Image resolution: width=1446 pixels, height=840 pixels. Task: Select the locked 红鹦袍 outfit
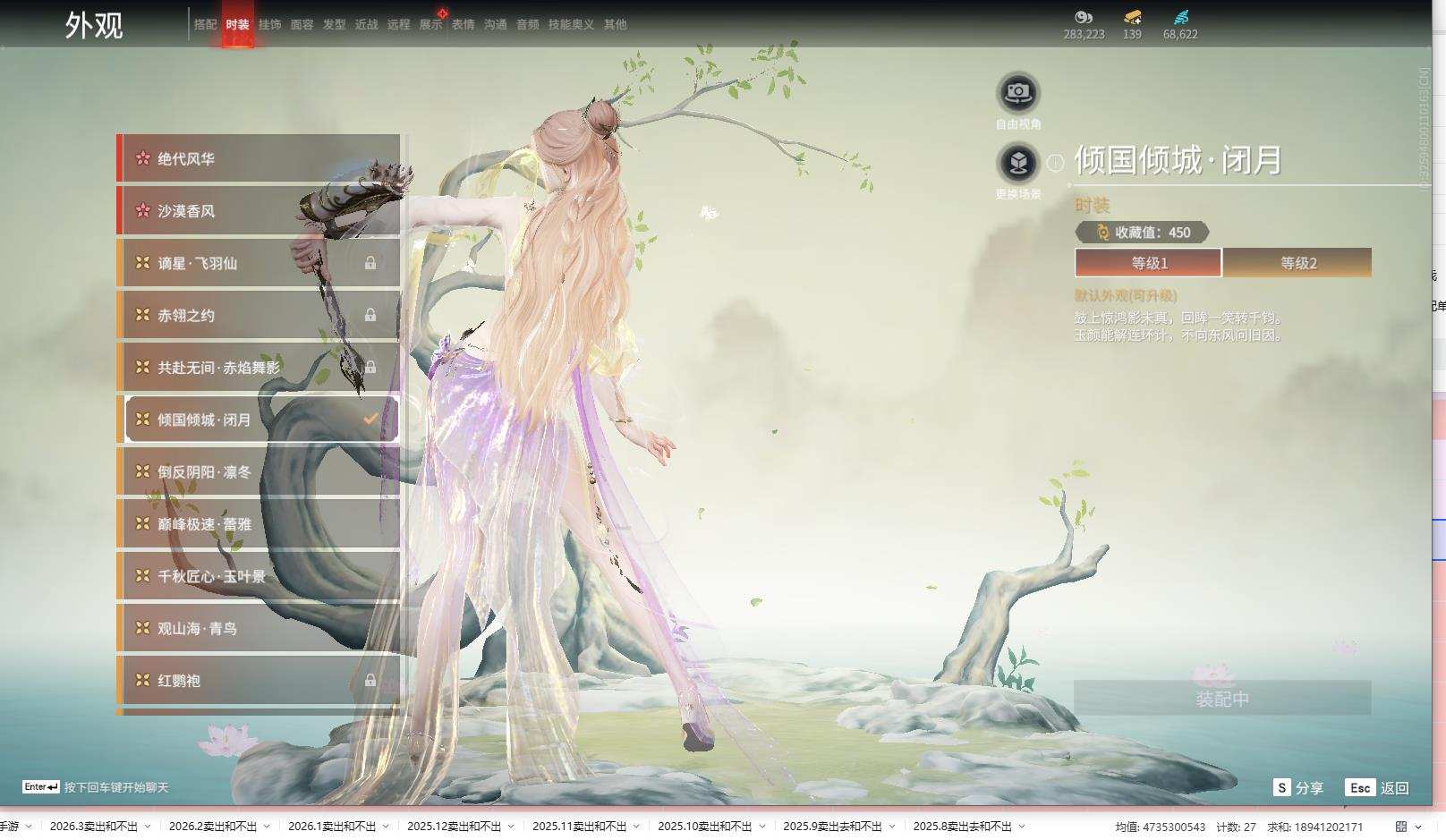point(258,681)
